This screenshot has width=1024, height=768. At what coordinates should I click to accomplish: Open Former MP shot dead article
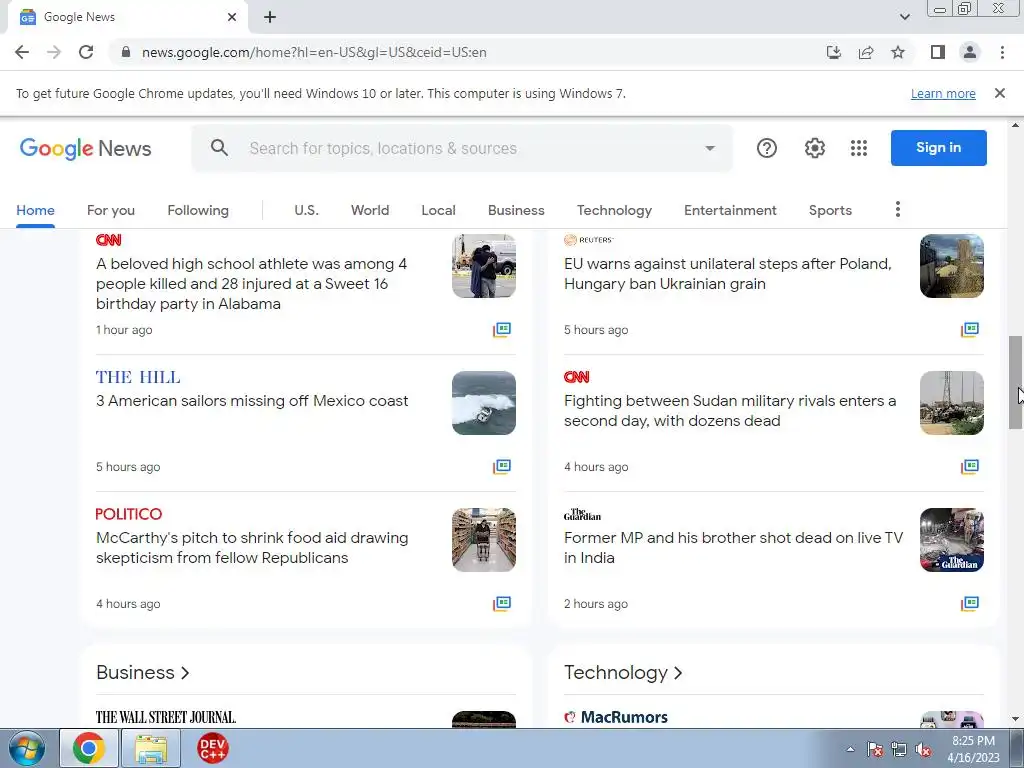tap(733, 548)
